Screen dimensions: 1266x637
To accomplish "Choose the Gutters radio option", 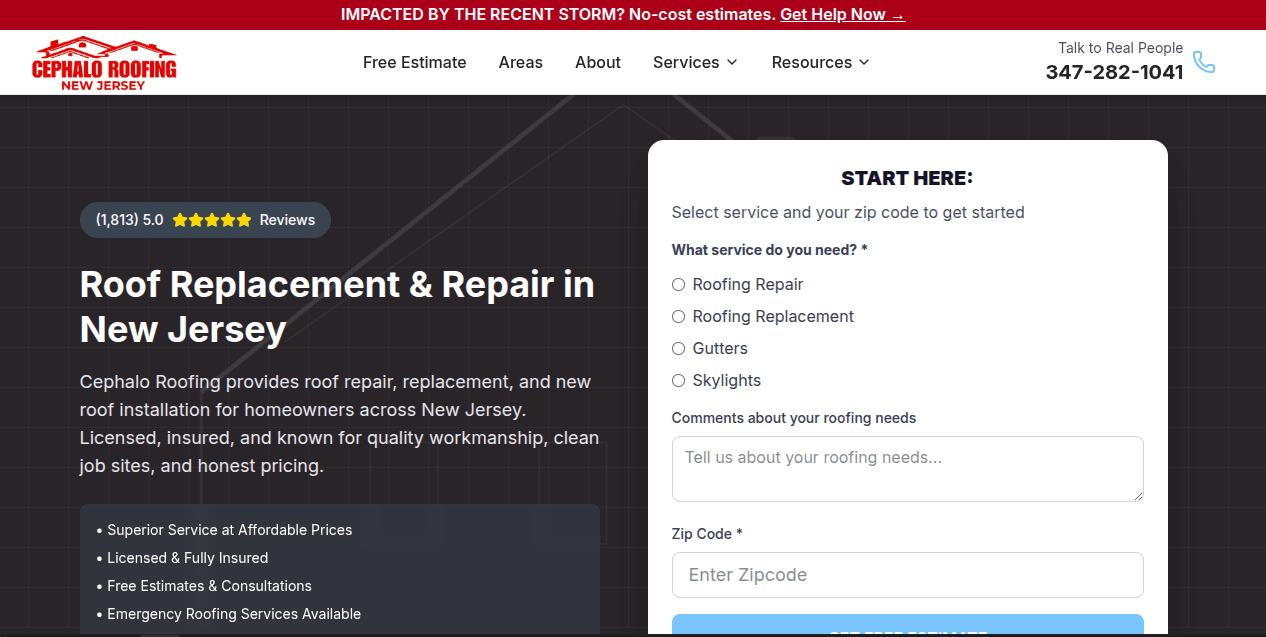I will 678,349.
